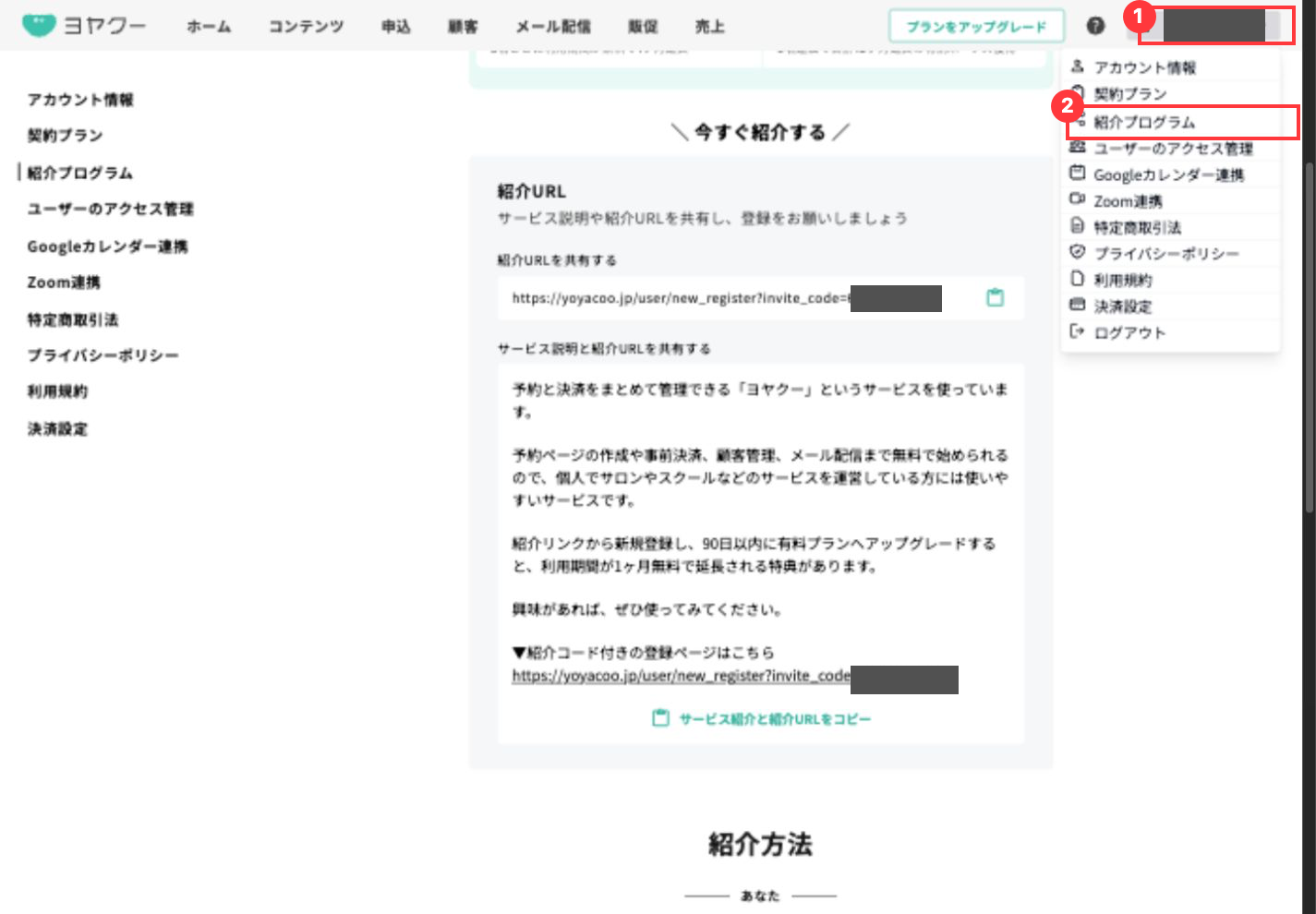The width and height of the screenshot is (1316, 914).
Task: Click the 紹介方法 heading
Action: click(760, 844)
